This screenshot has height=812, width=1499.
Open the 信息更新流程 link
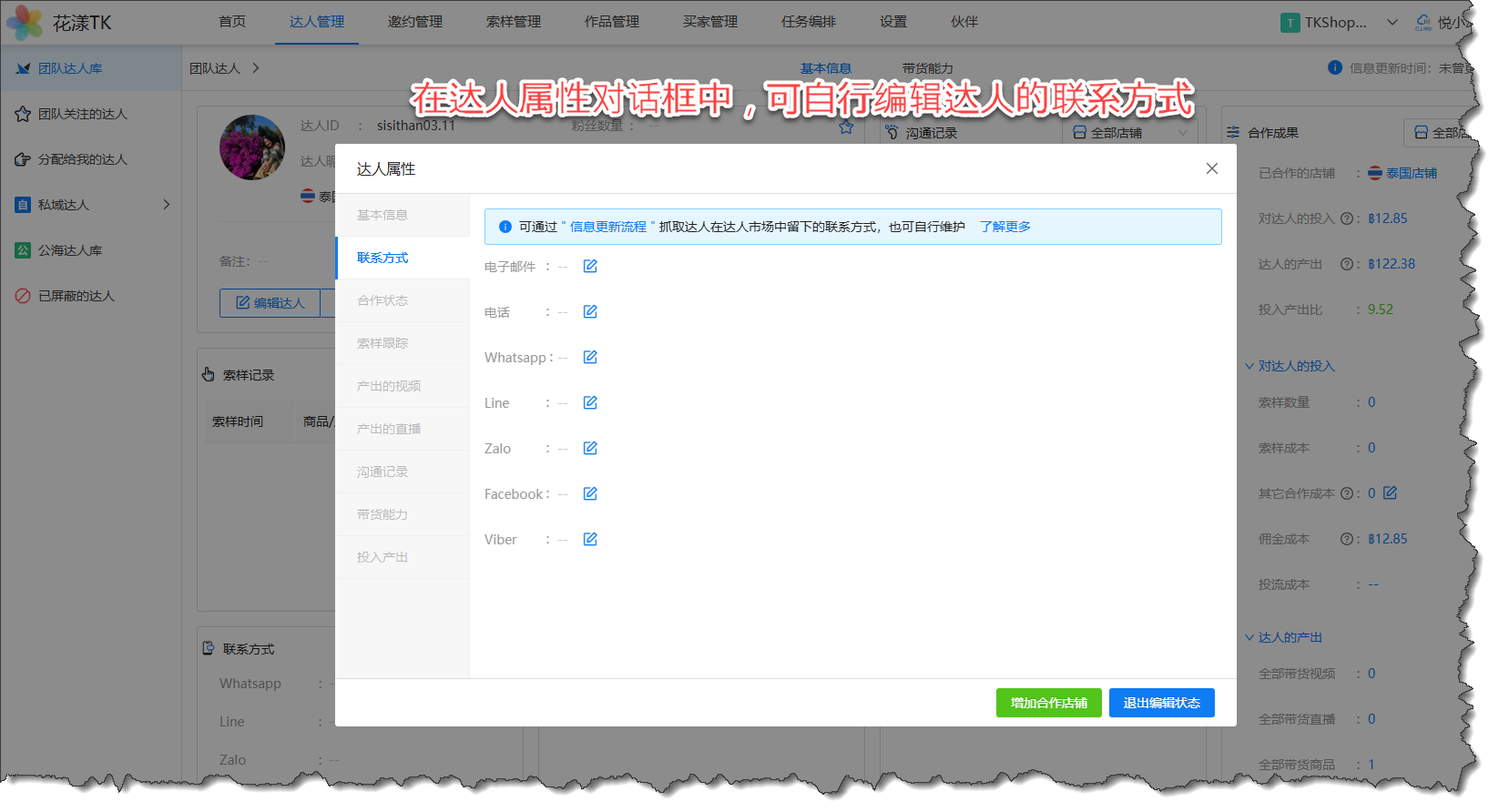tap(607, 227)
